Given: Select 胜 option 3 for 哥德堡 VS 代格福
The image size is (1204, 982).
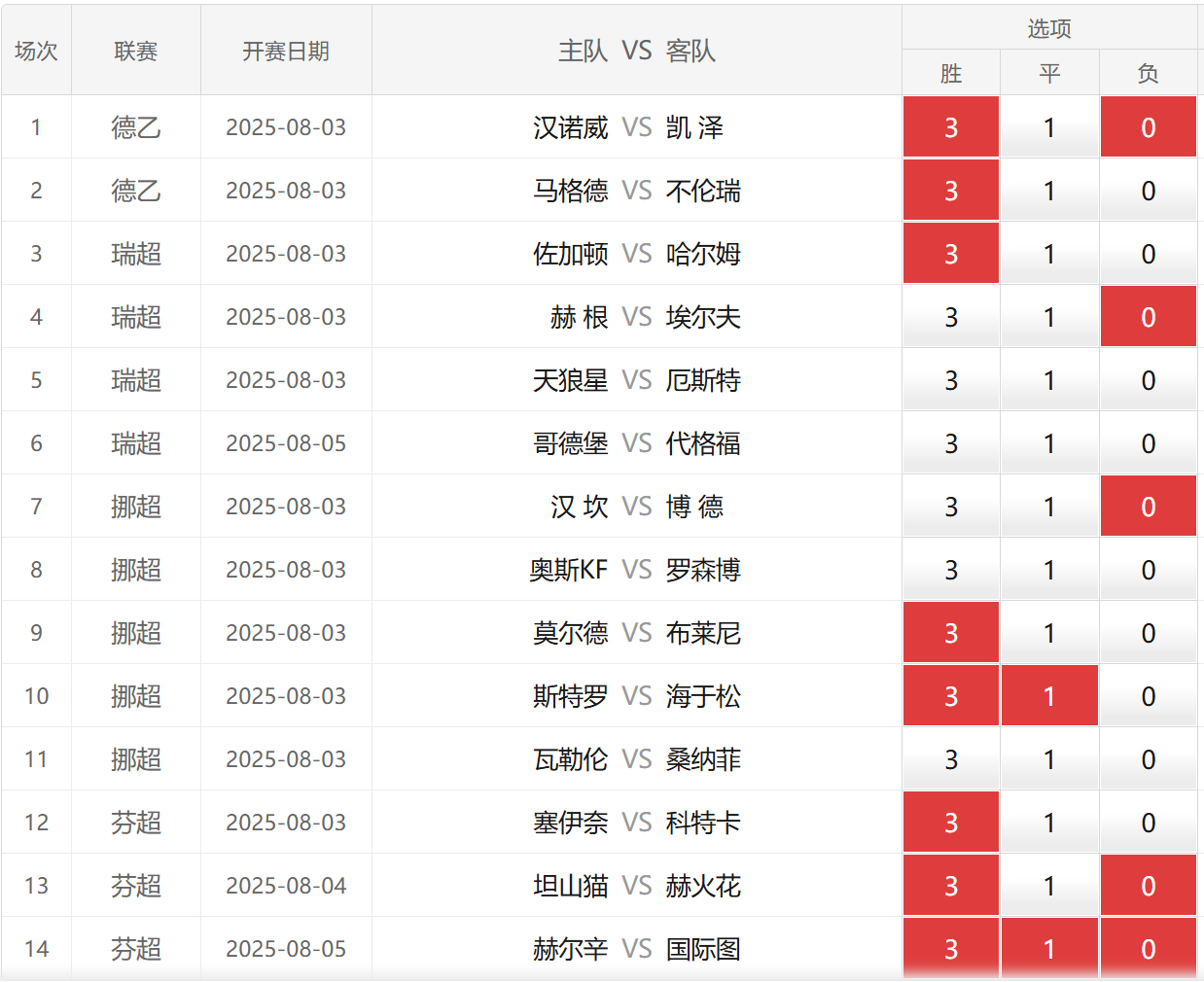Looking at the screenshot, I should click(x=951, y=443).
